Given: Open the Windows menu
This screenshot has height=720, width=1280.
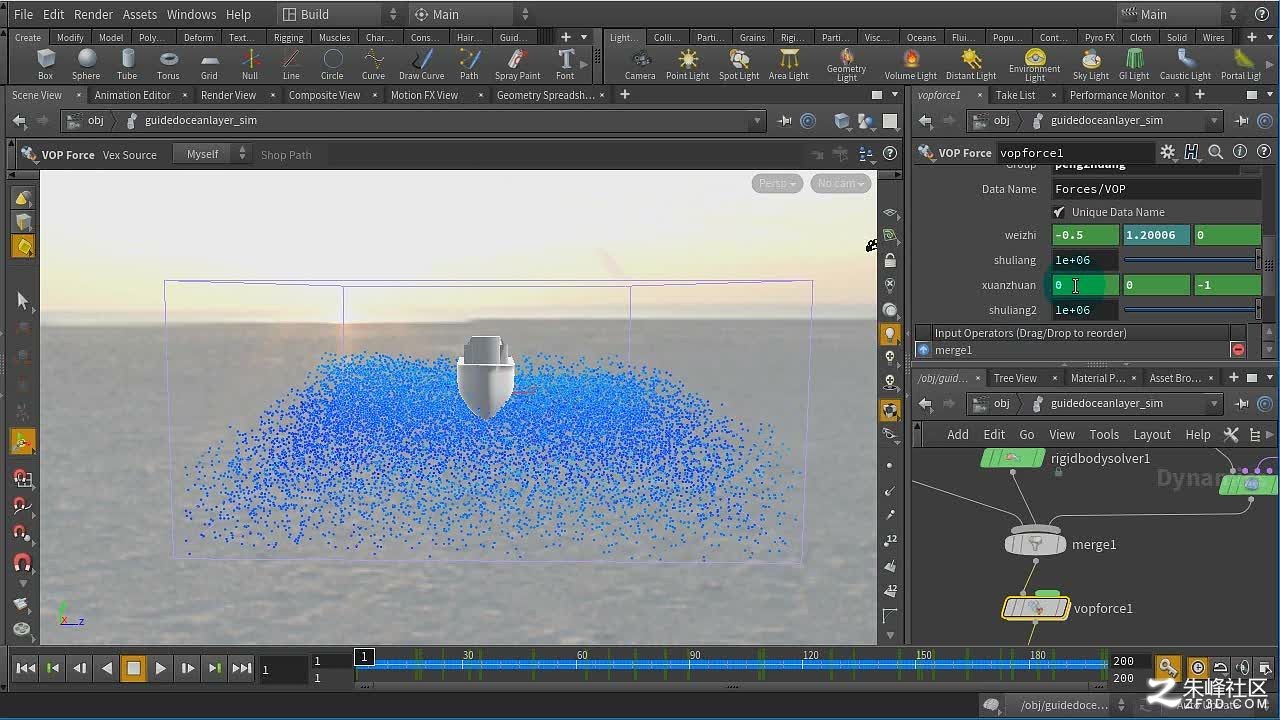Looking at the screenshot, I should [191, 14].
